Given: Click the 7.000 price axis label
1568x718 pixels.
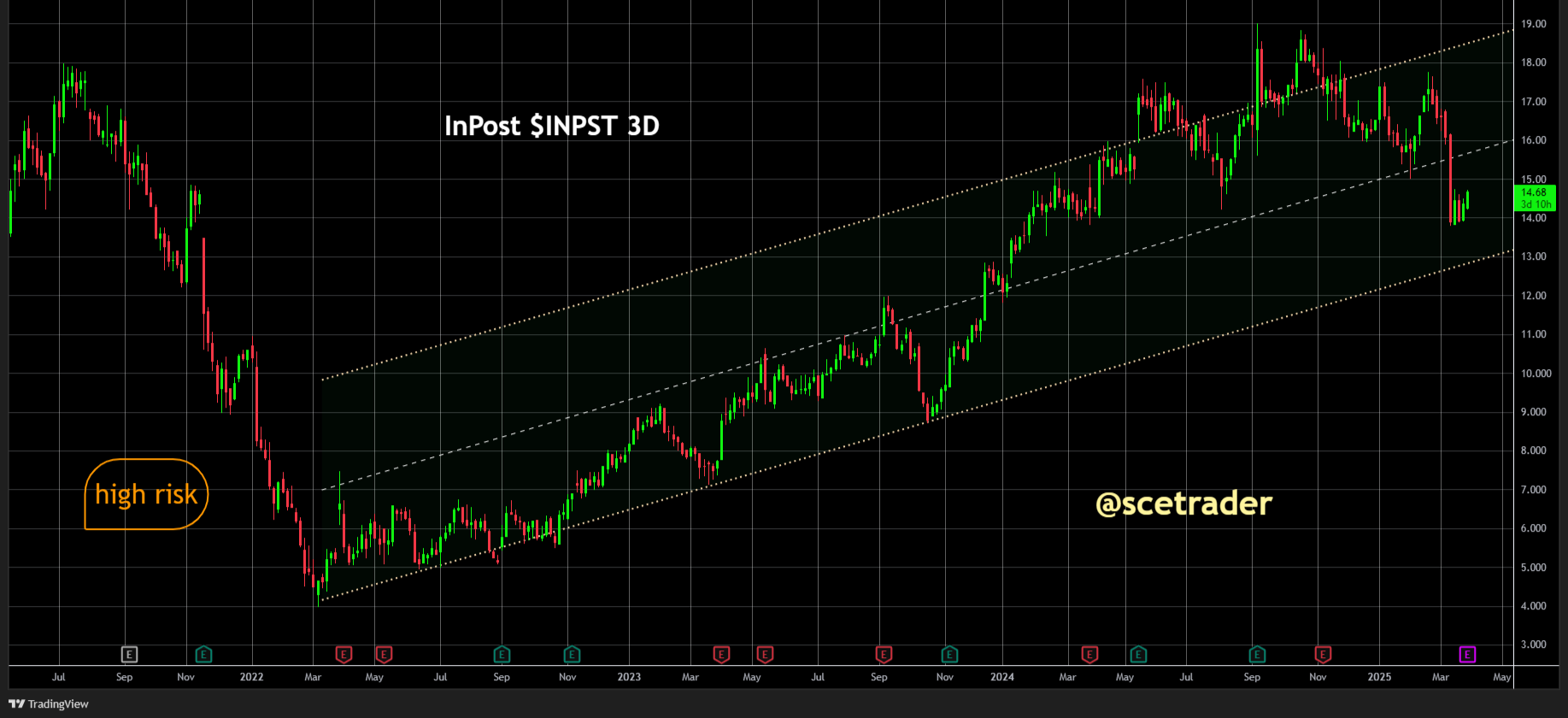Looking at the screenshot, I should pos(1534,490).
